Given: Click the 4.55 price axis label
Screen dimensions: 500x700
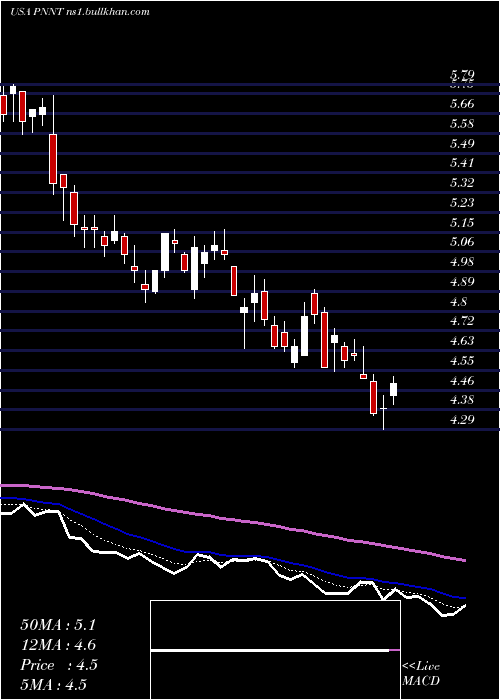Looking at the screenshot, I should [x=462, y=360].
